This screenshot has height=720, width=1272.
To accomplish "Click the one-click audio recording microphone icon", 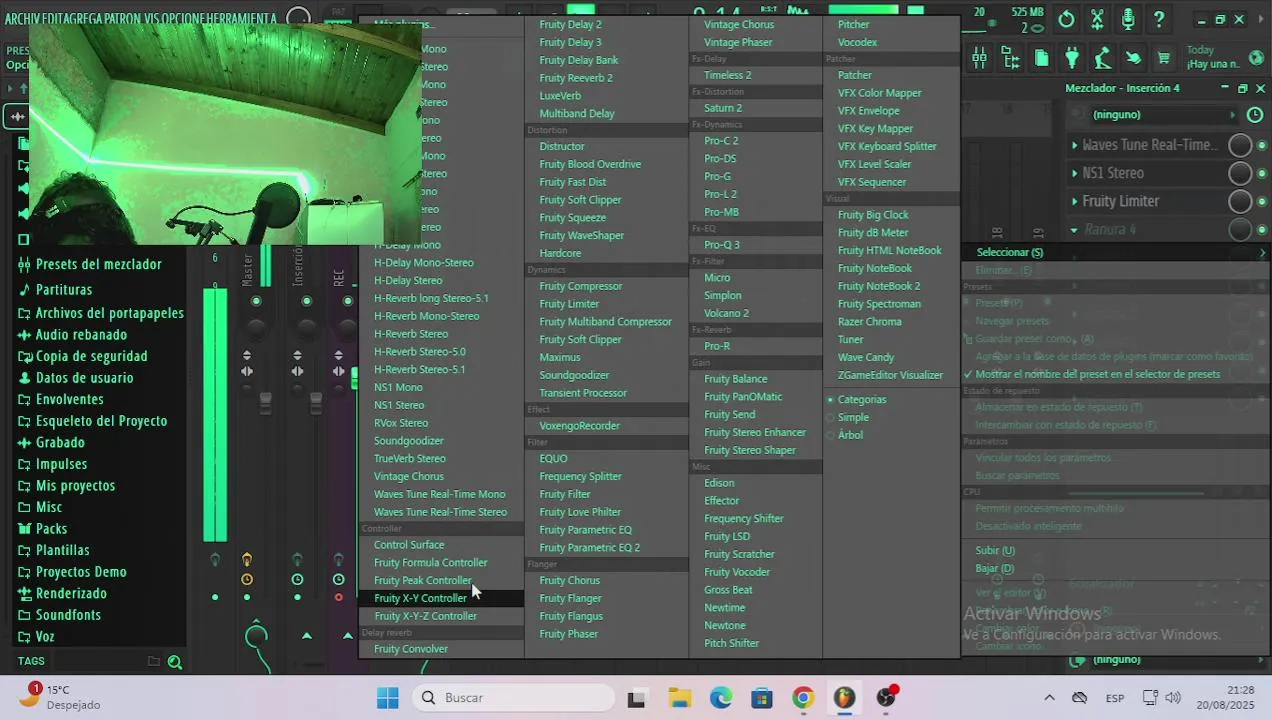I will [1128, 19].
